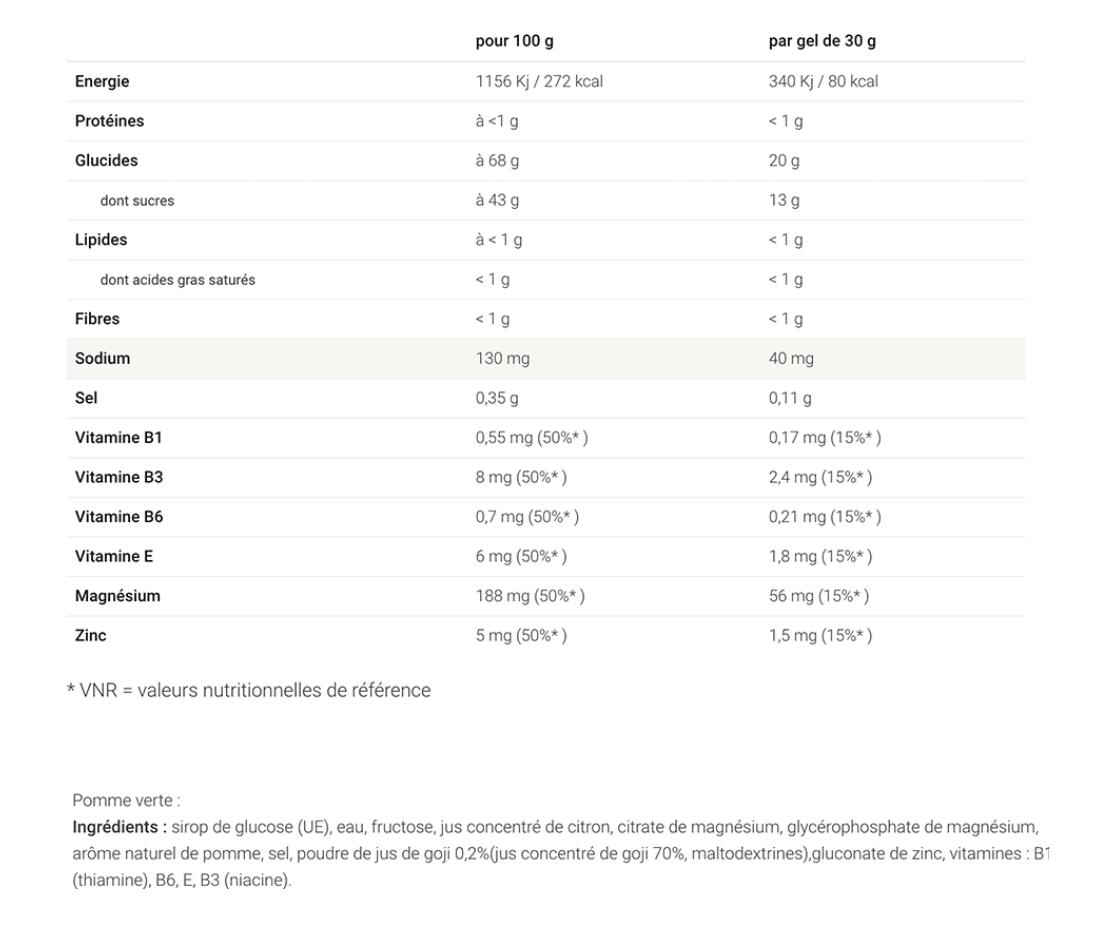Select the Vitamine B6 row label
1114x940 pixels.
pyautogui.click(x=118, y=517)
